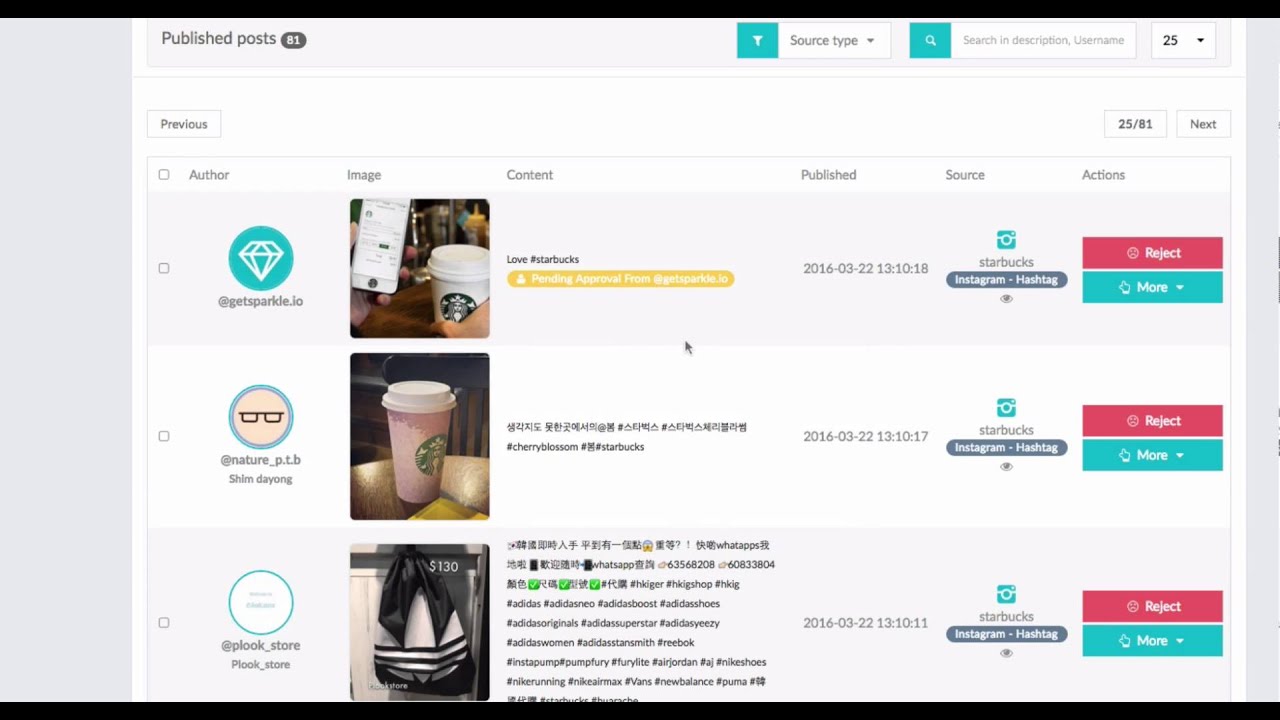The height and width of the screenshot is (720, 1280).
Task: Reject the @plook_store adidas post
Action: coord(1152,607)
